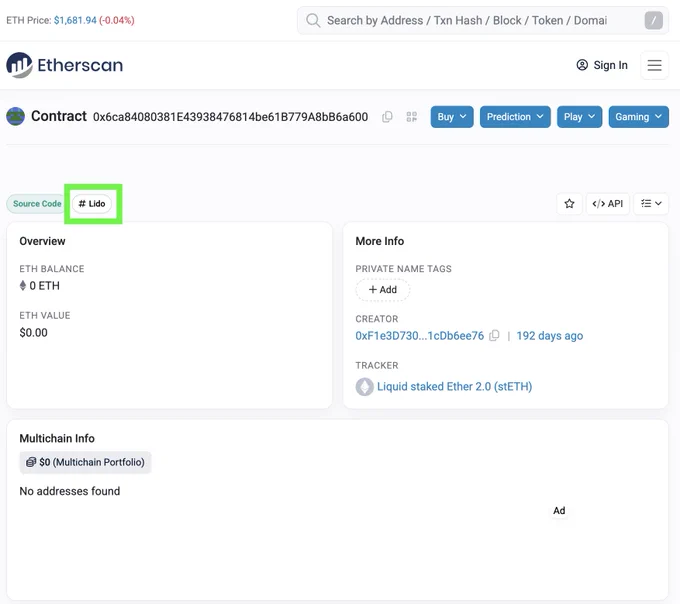Click the No addresses found text
This screenshot has height=604, width=680.
point(70,491)
